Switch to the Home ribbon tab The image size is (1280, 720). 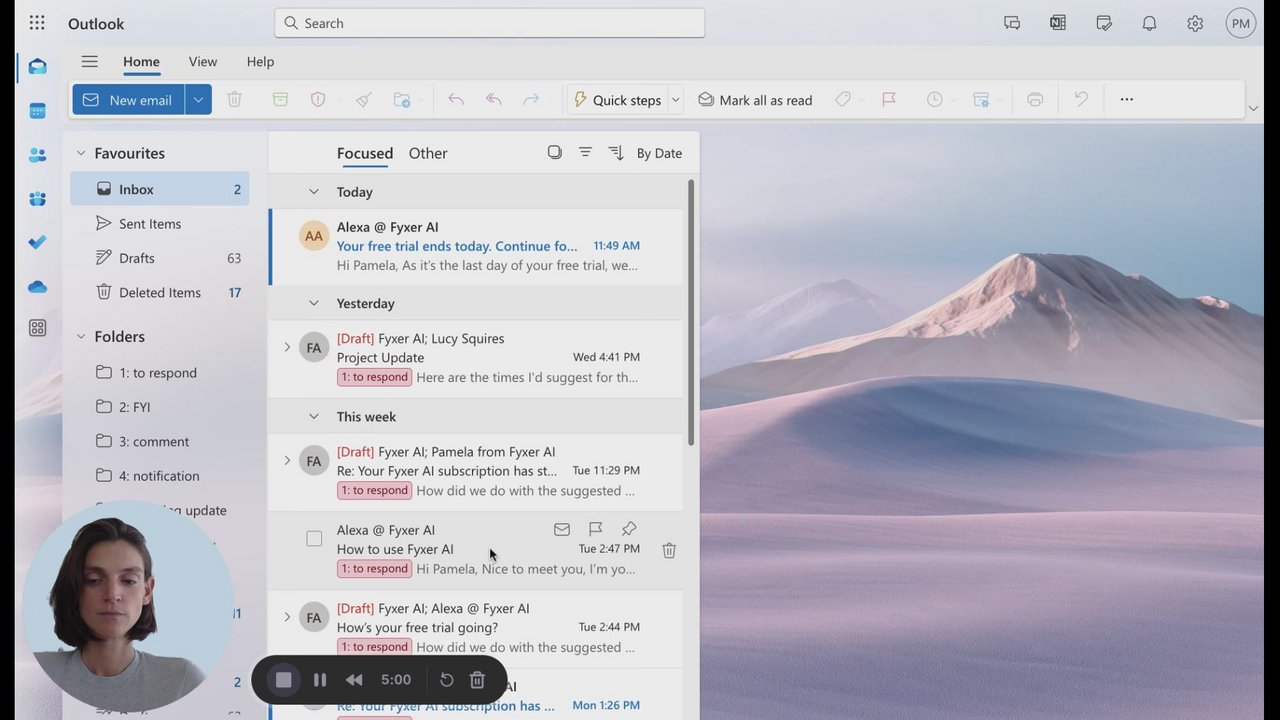(x=141, y=62)
